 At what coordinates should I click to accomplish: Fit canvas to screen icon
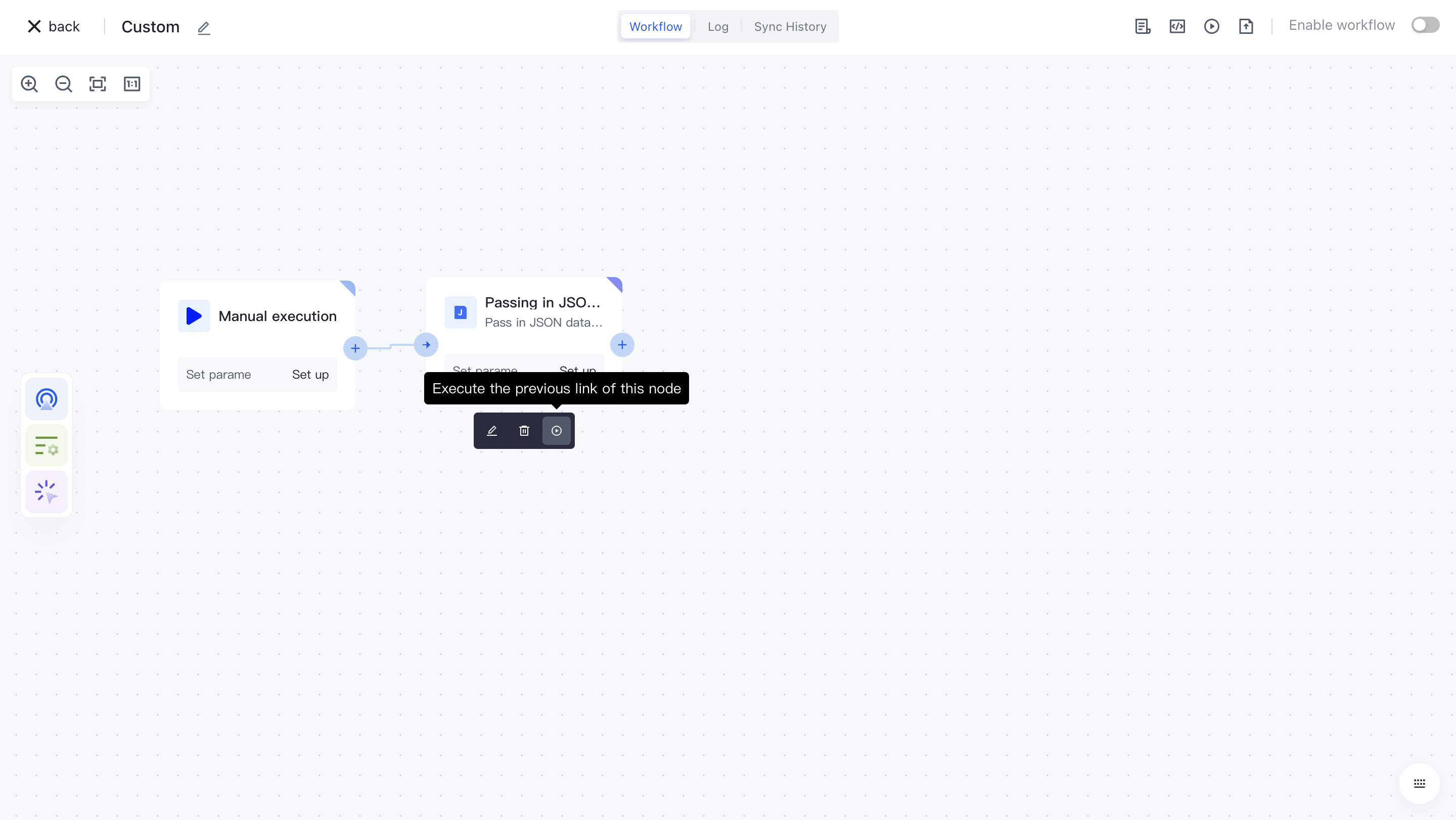tap(98, 83)
